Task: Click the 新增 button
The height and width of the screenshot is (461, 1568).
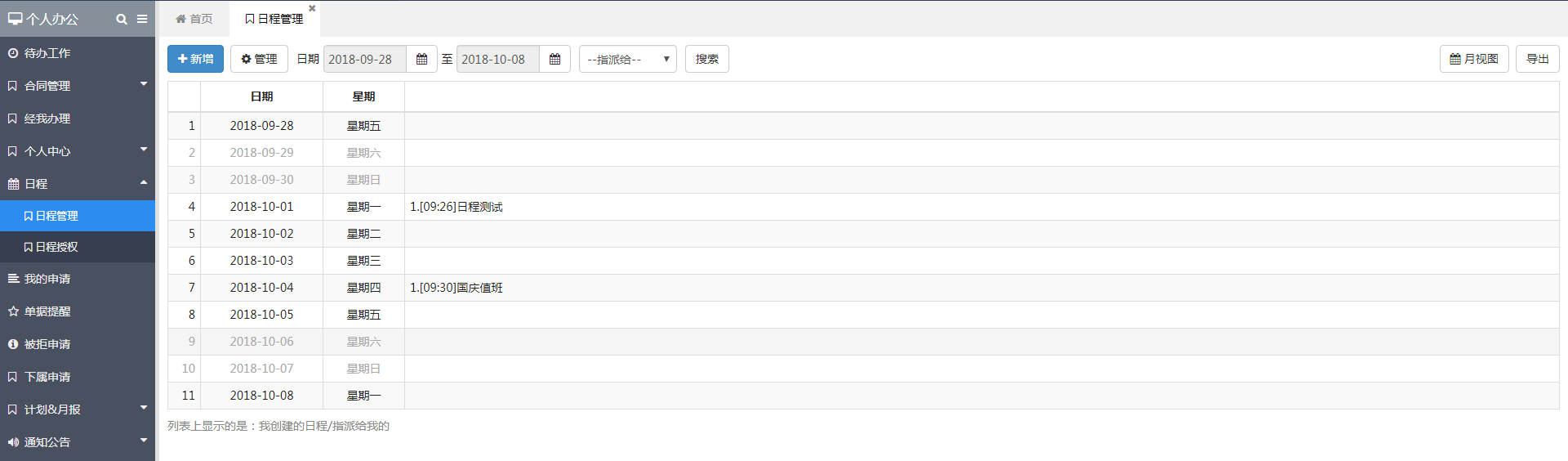Action: pyautogui.click(x=195, y=59)
